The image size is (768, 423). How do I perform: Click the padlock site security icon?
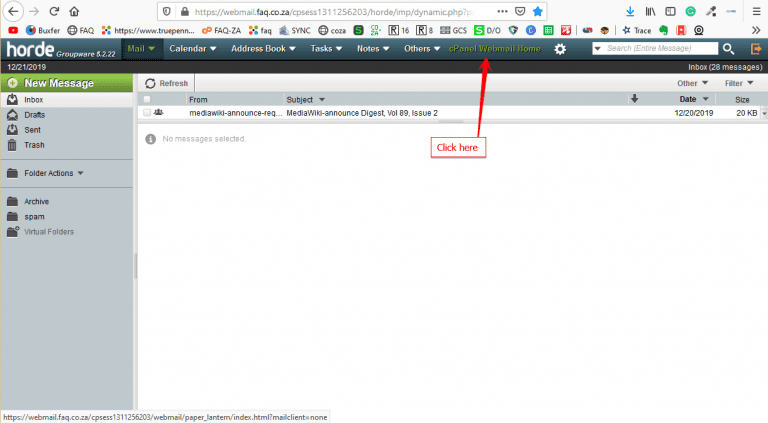(185, 12)
